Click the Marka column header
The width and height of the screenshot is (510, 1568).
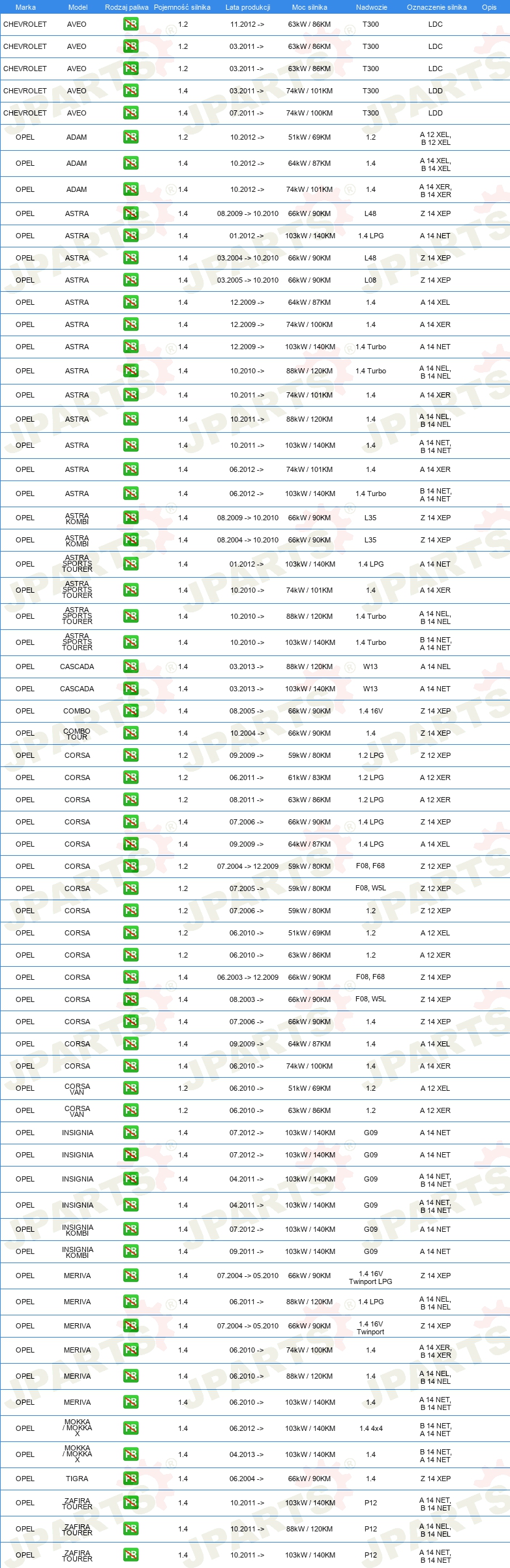pyautogui.click(x=25, y=7)
